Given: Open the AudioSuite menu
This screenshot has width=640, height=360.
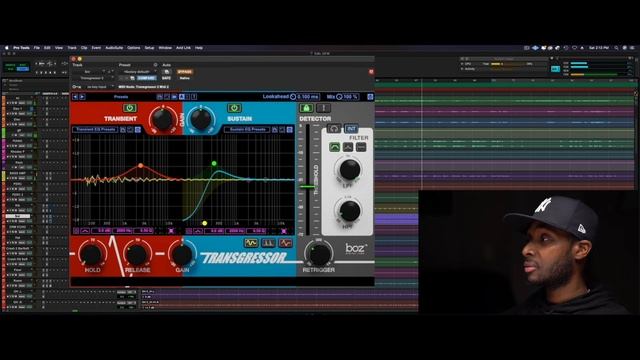Looking at the screenshot, I should (114, 48).
